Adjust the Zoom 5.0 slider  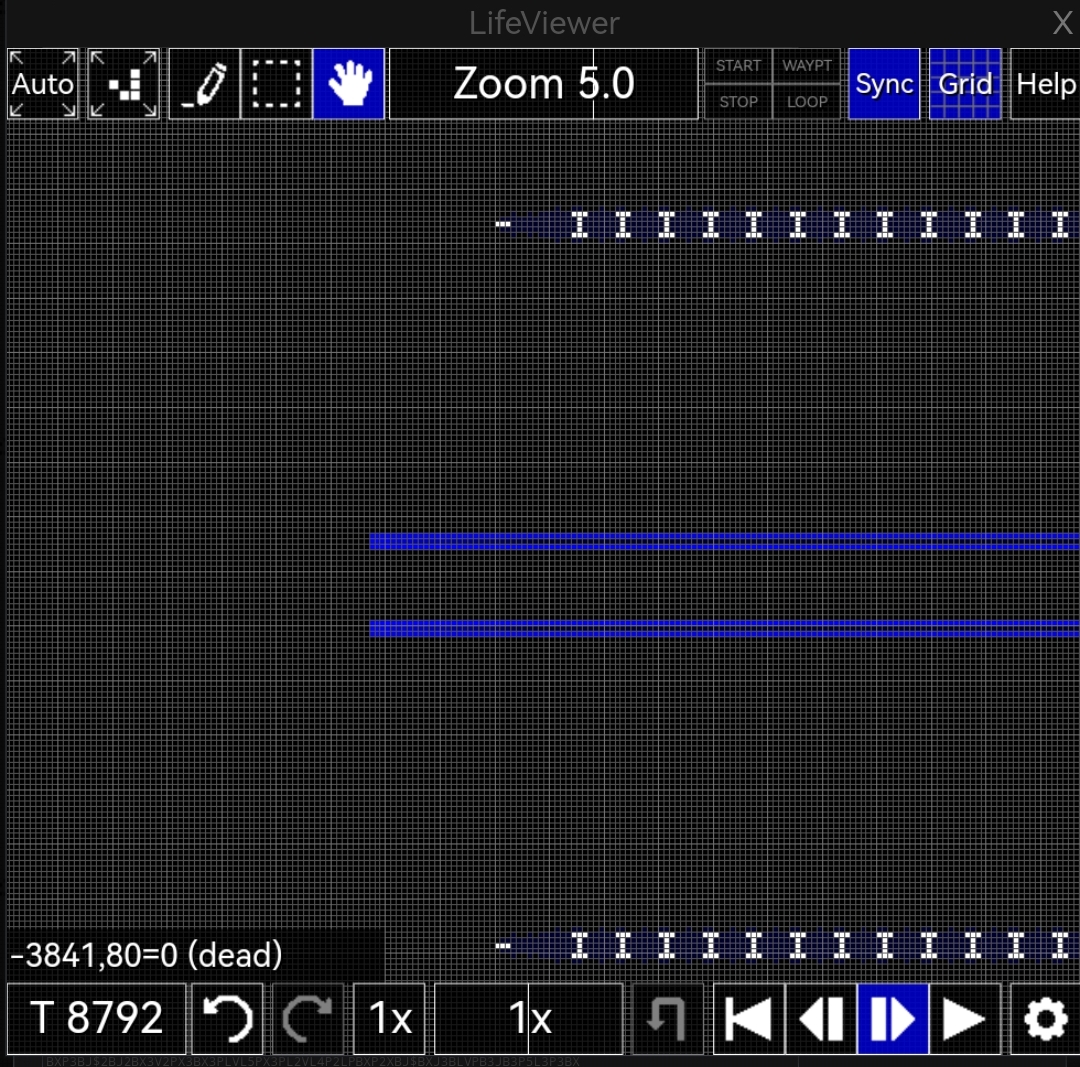[543, 84]
